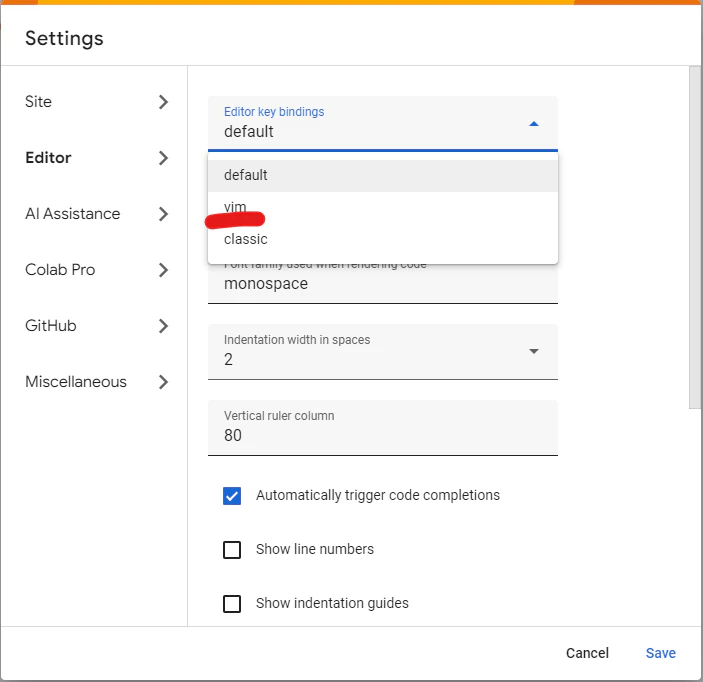Open the Indentation width in spaces dropdown
703x682 pixels.
point(533,351)
